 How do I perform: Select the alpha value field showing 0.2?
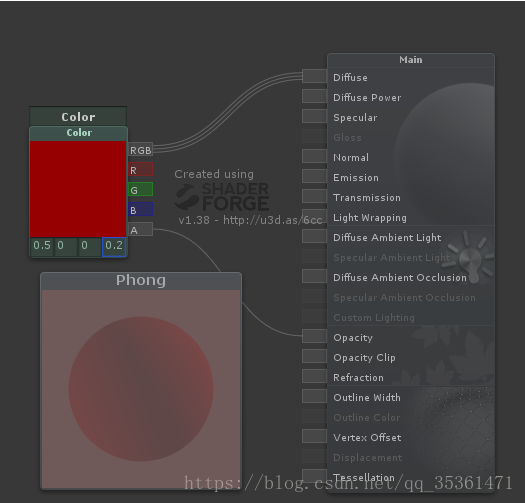tap(114, 246)
